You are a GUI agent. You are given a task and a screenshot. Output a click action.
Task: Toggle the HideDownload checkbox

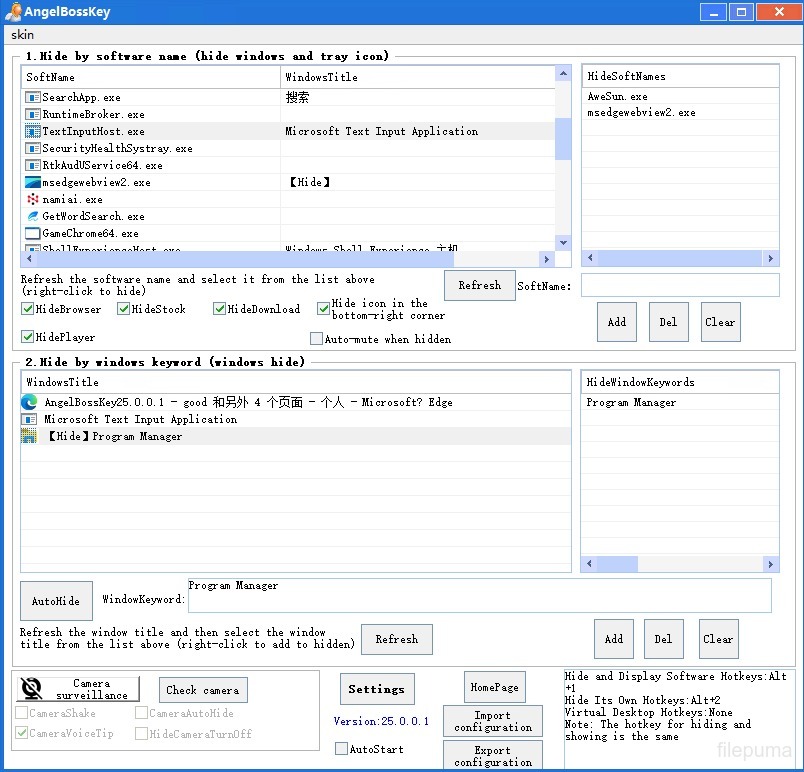[219, 309]
